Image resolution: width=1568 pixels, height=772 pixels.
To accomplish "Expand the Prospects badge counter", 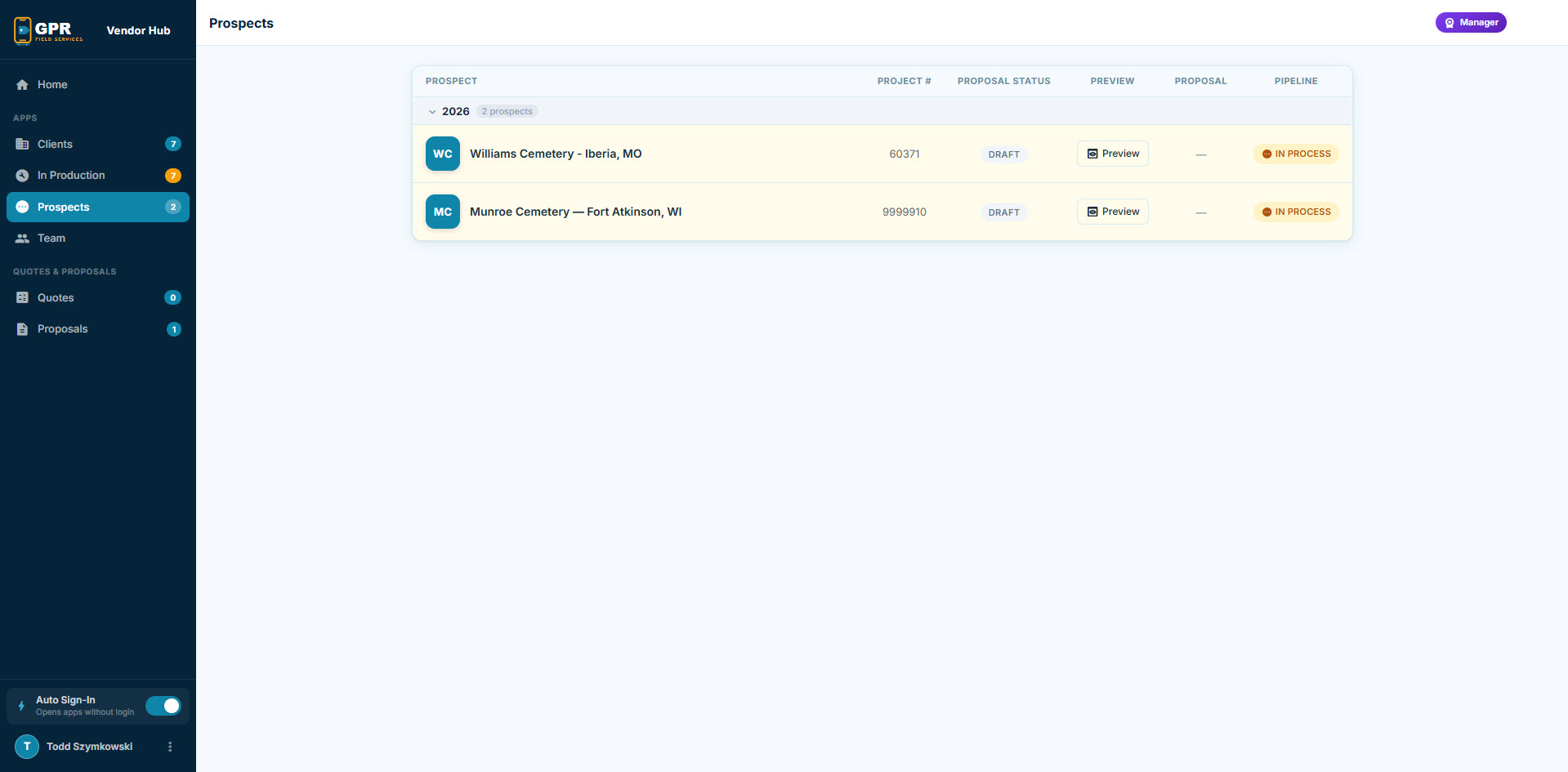I will click(x=172, y=207).
